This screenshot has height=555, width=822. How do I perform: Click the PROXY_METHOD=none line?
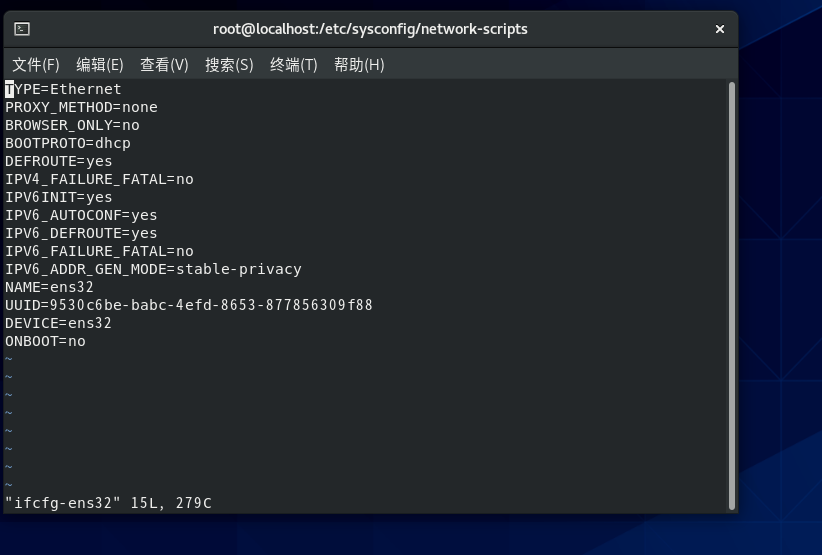tap(81, 107)
